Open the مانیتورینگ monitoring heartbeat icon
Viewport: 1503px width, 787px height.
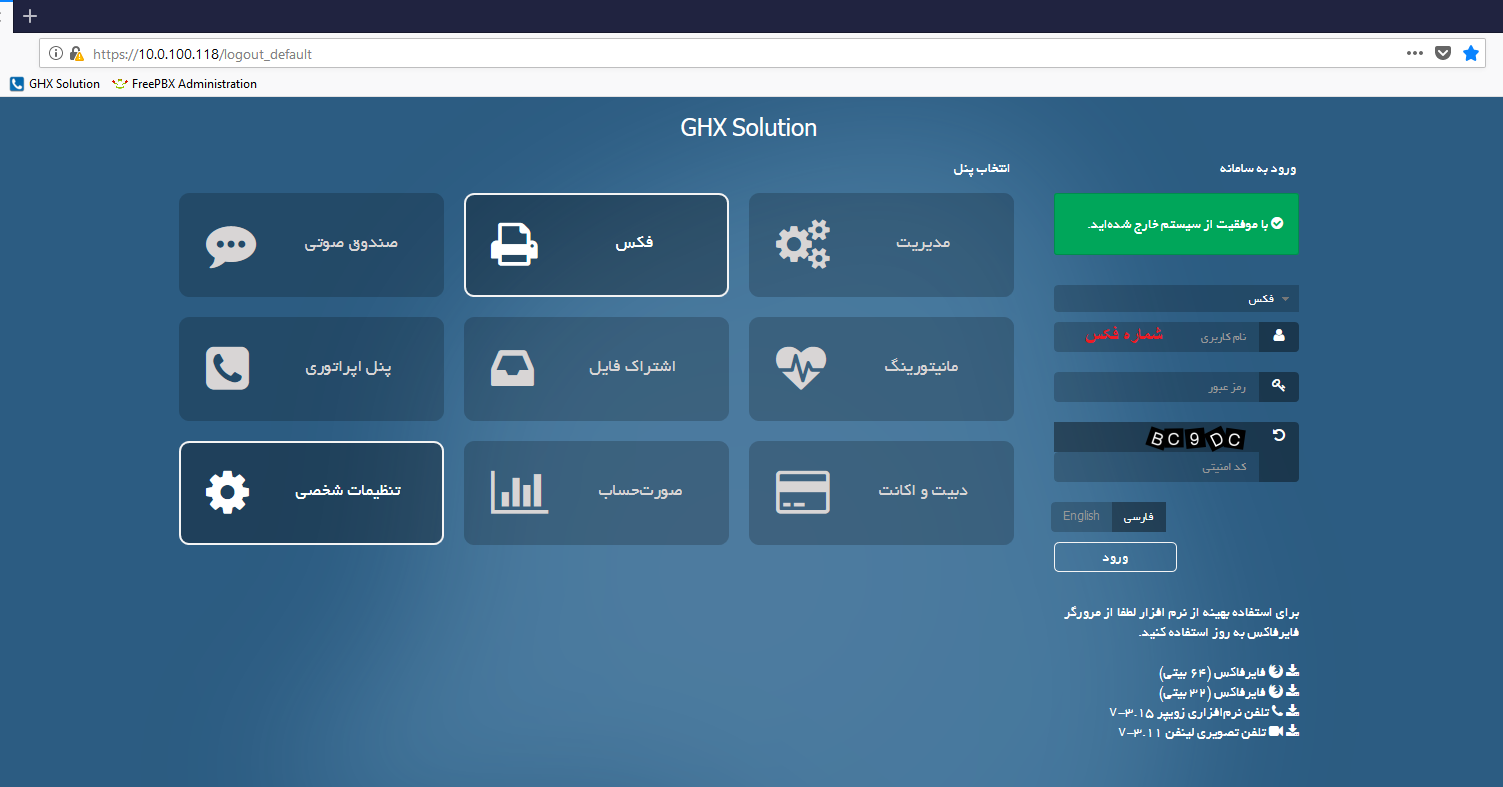click(801, 368)
